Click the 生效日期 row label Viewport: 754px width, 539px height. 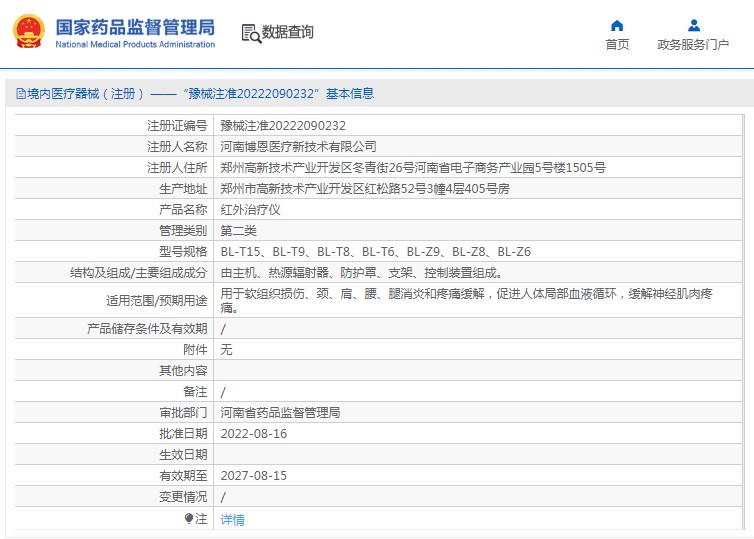(183, 454)
